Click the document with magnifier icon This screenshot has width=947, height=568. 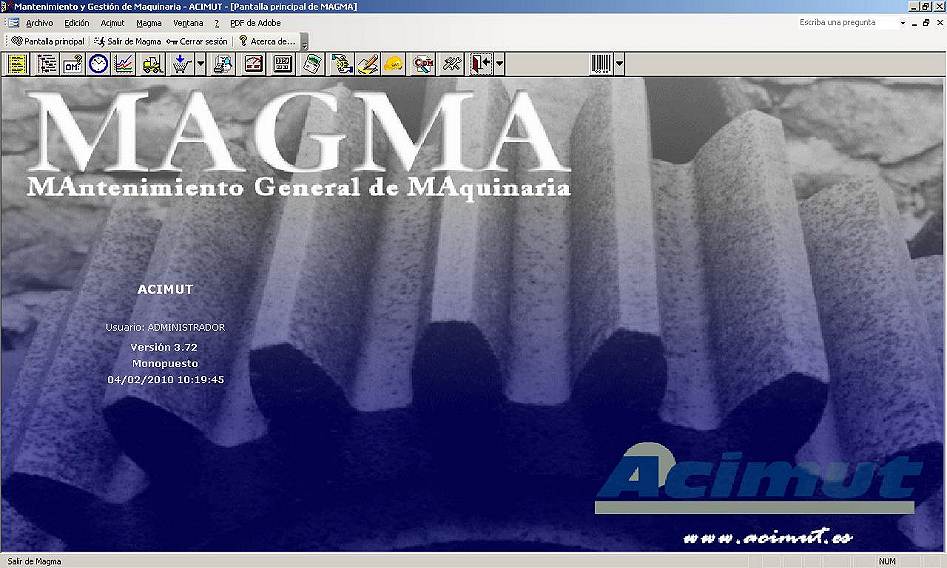coord(223,63)
